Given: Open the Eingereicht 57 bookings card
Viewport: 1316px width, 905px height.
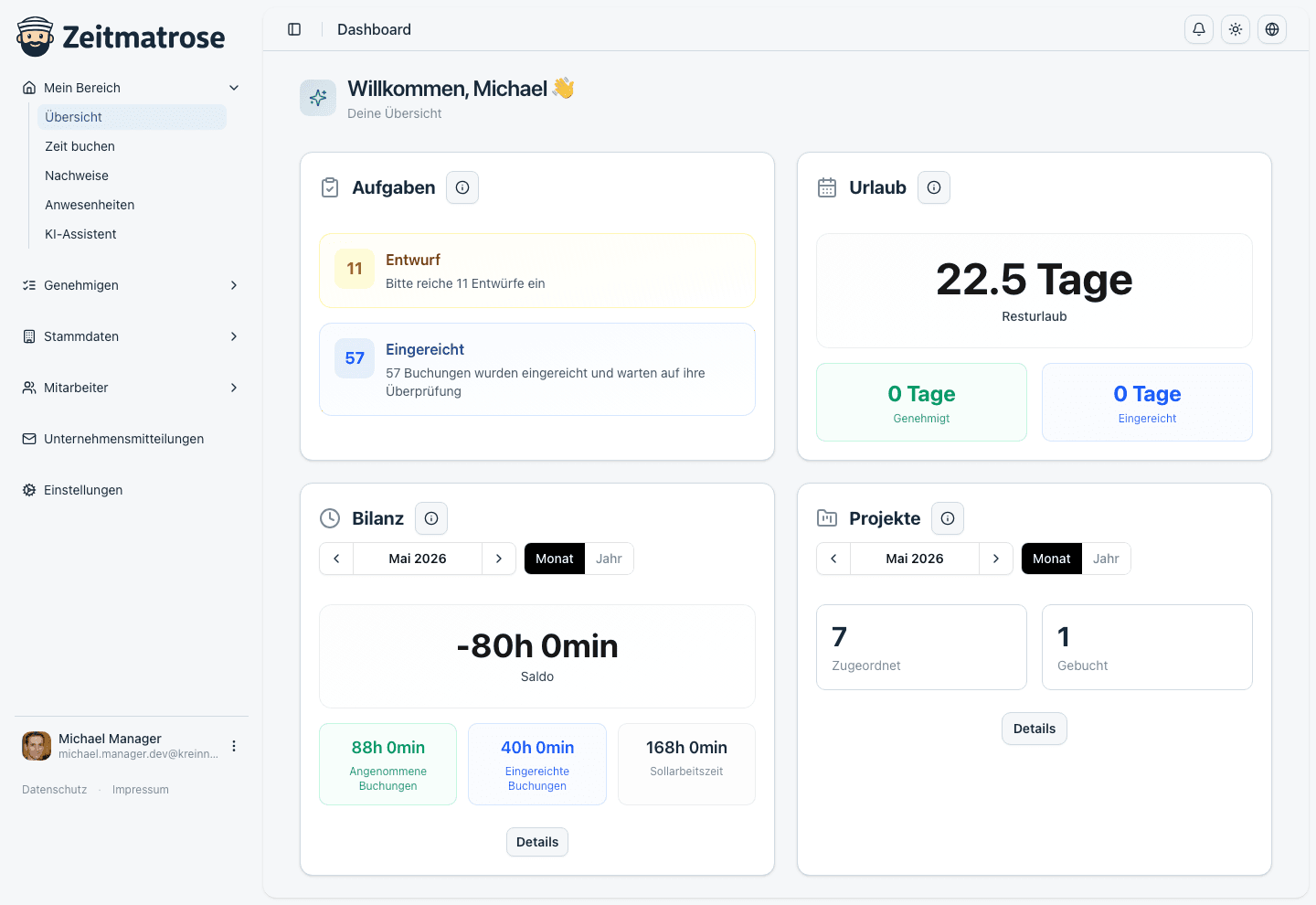Looking at the screenshot, I should tap(537, 369).
